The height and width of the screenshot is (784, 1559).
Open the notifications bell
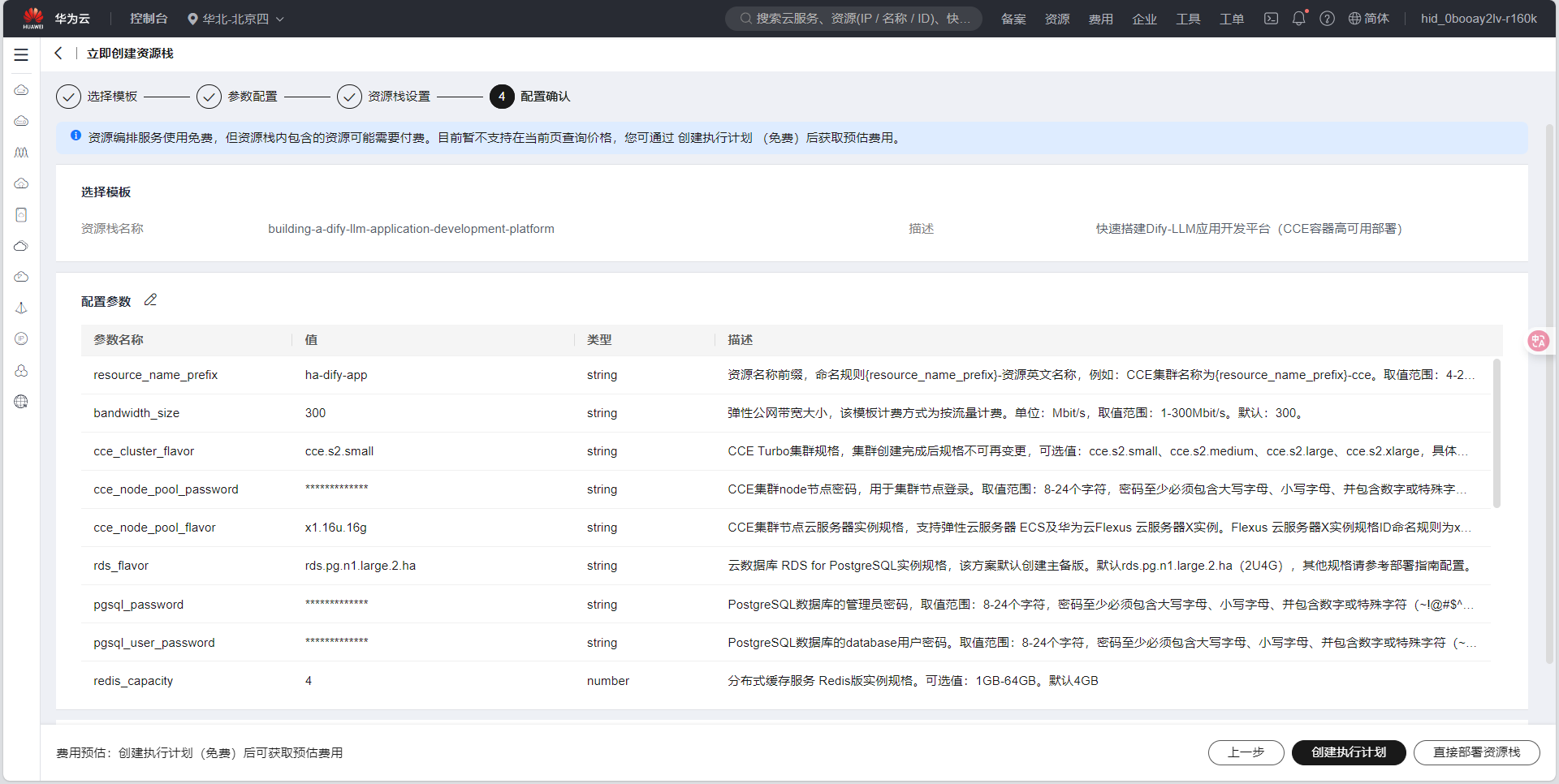(1299, 19)
